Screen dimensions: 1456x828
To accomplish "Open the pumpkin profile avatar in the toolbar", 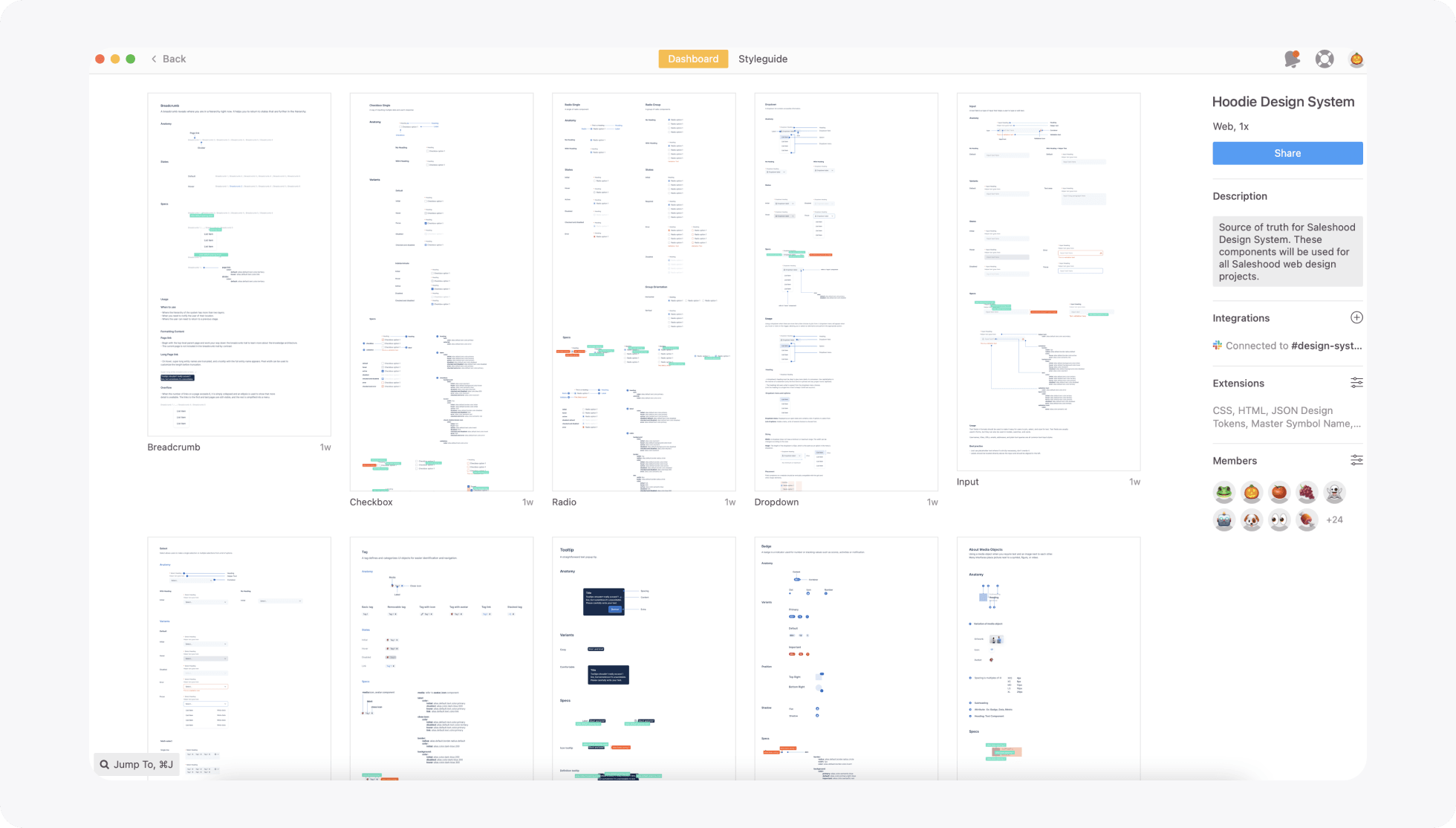I will [1356, 59].
